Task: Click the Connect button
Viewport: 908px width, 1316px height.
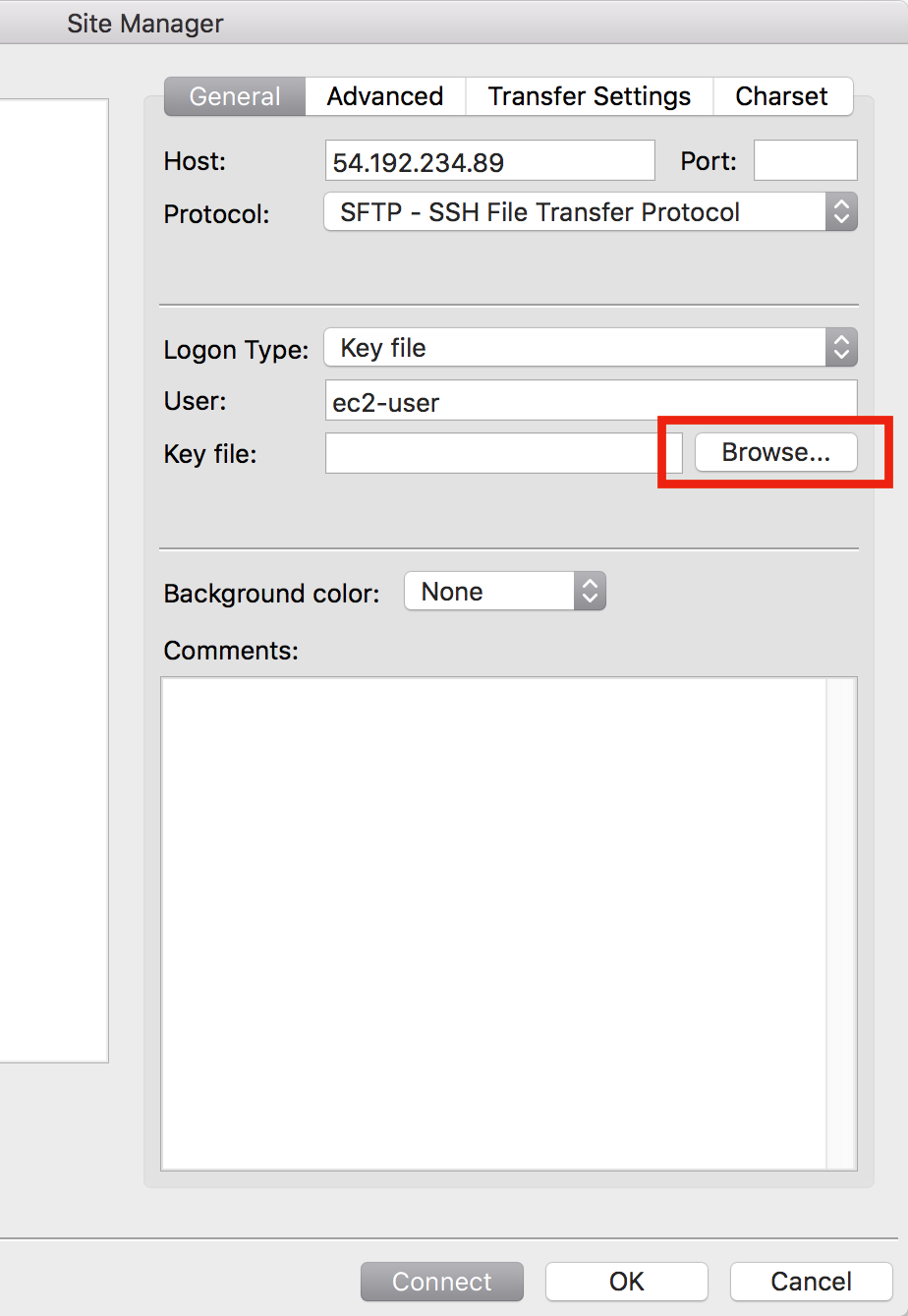Action: pyautogui.click(x=441, y=1282)
